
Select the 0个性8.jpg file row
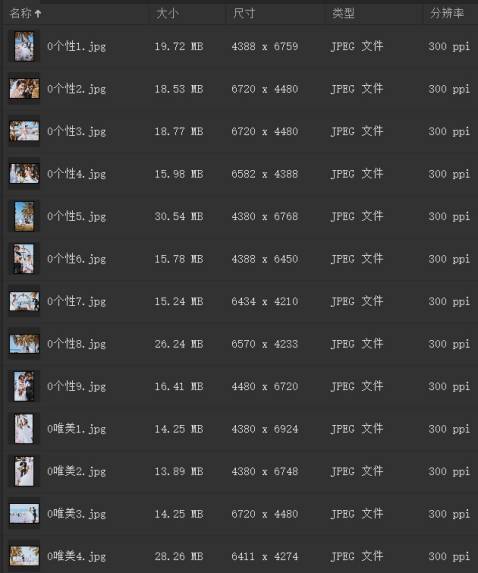point(239,344)
